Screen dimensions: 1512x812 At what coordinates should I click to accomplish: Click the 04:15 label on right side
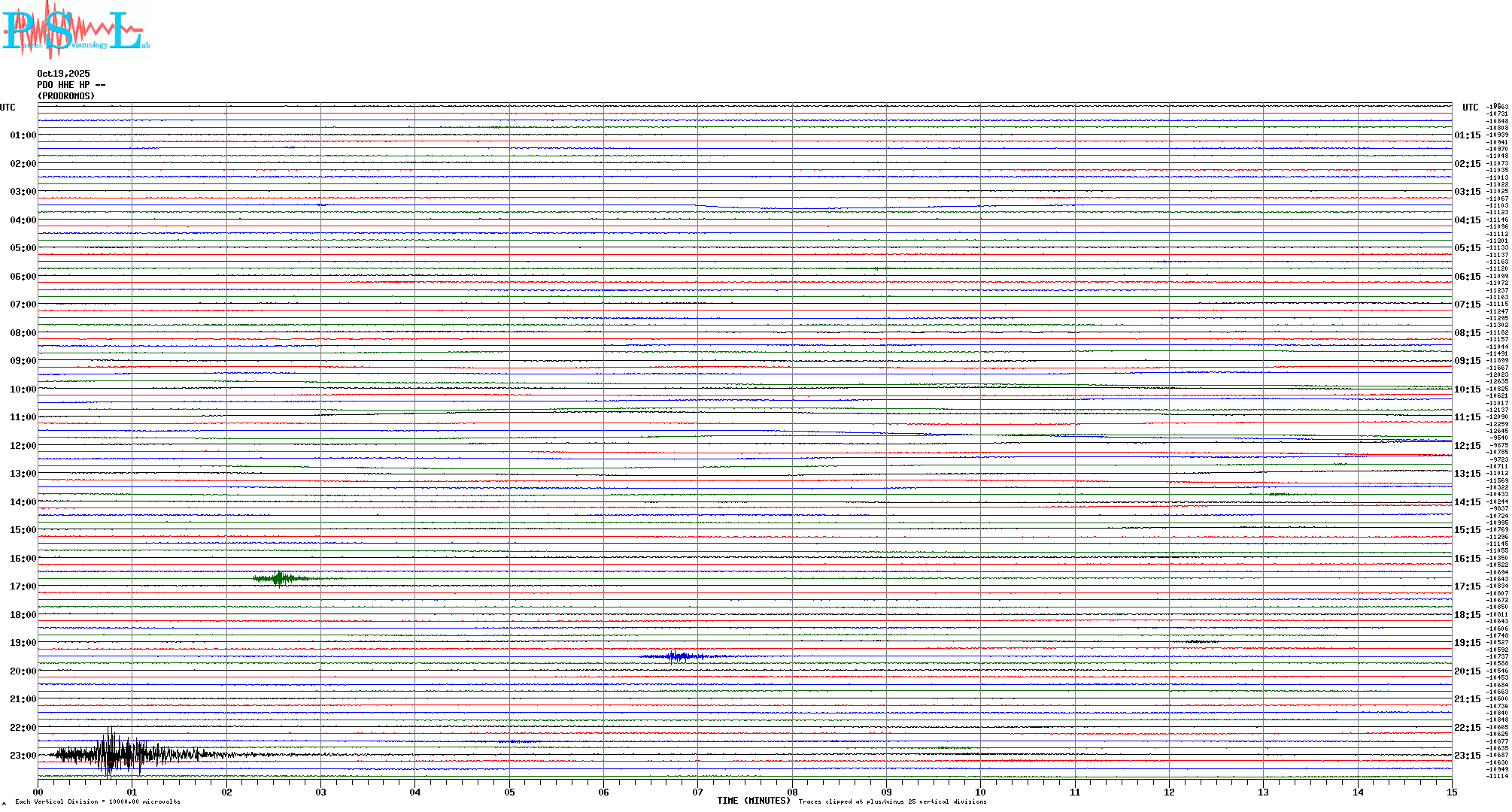(1467, 220)
